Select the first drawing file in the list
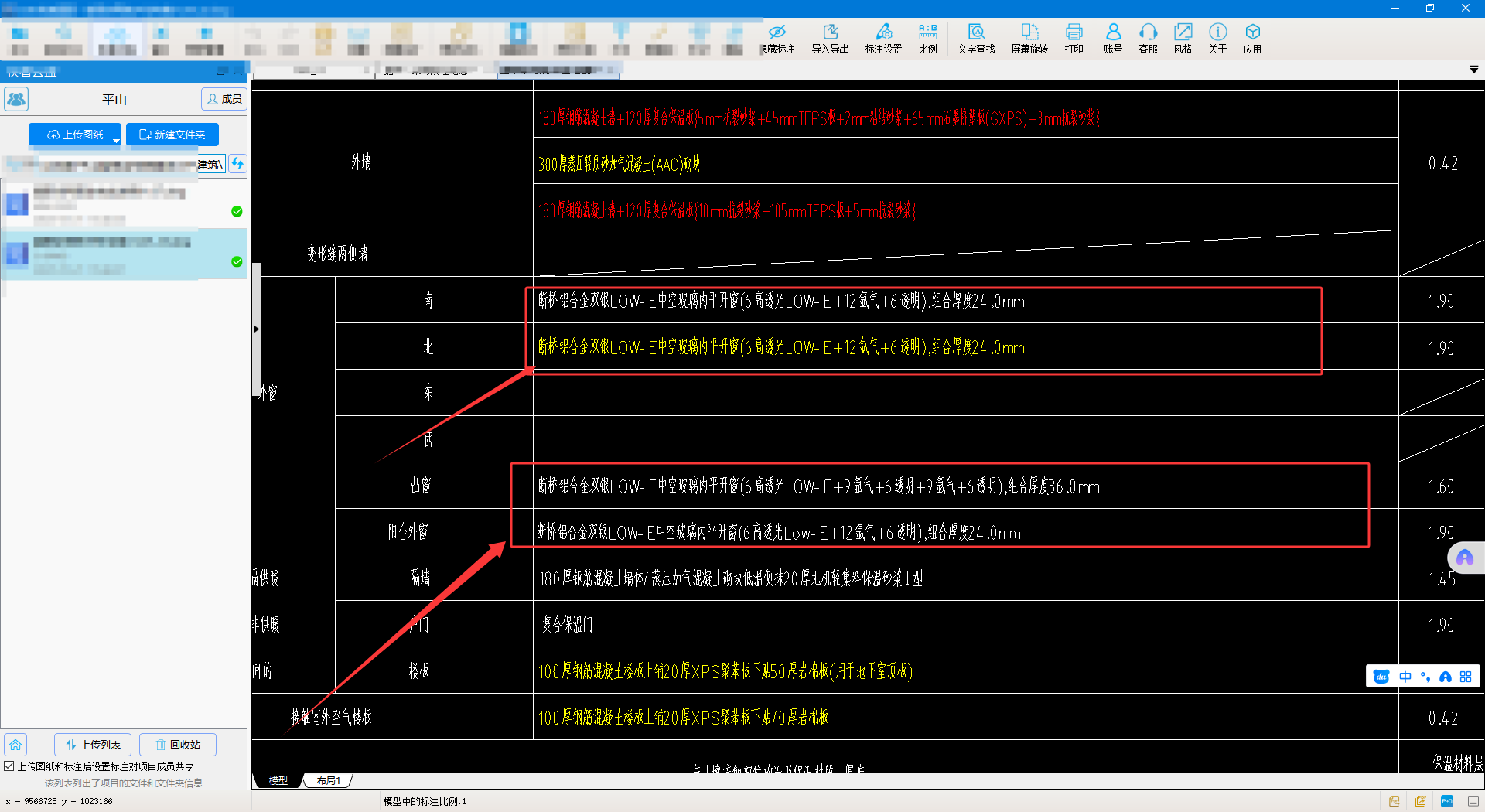The height and width of the screenshot is (812, 1485). (x=124, y=203)
